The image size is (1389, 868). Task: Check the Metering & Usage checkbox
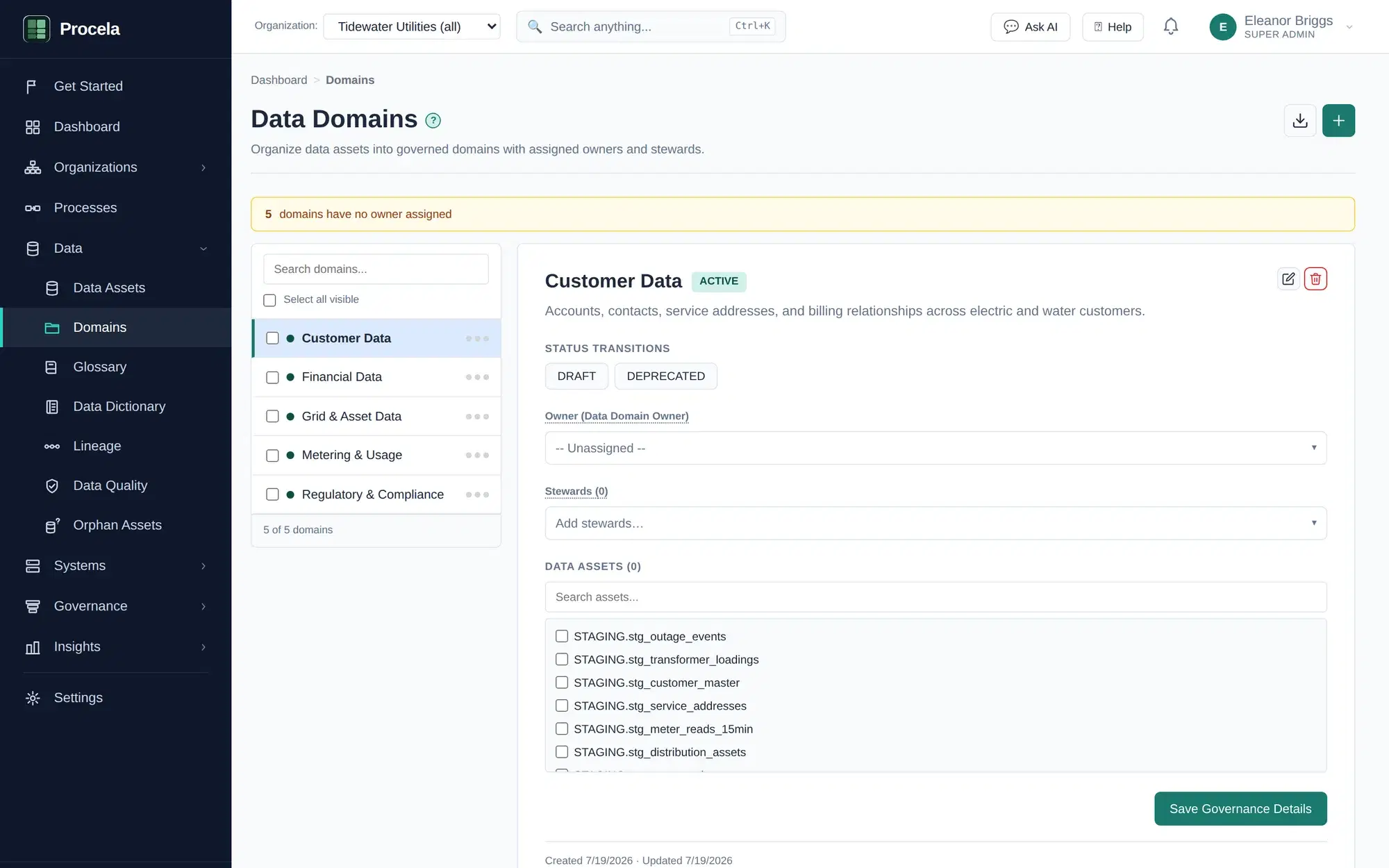[272, 456]
